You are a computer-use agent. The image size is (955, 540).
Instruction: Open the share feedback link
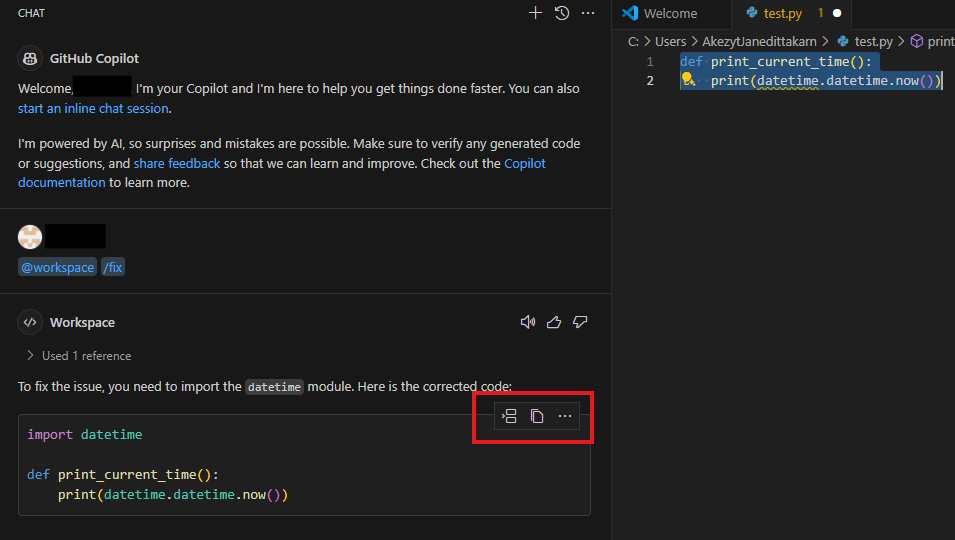177,163
